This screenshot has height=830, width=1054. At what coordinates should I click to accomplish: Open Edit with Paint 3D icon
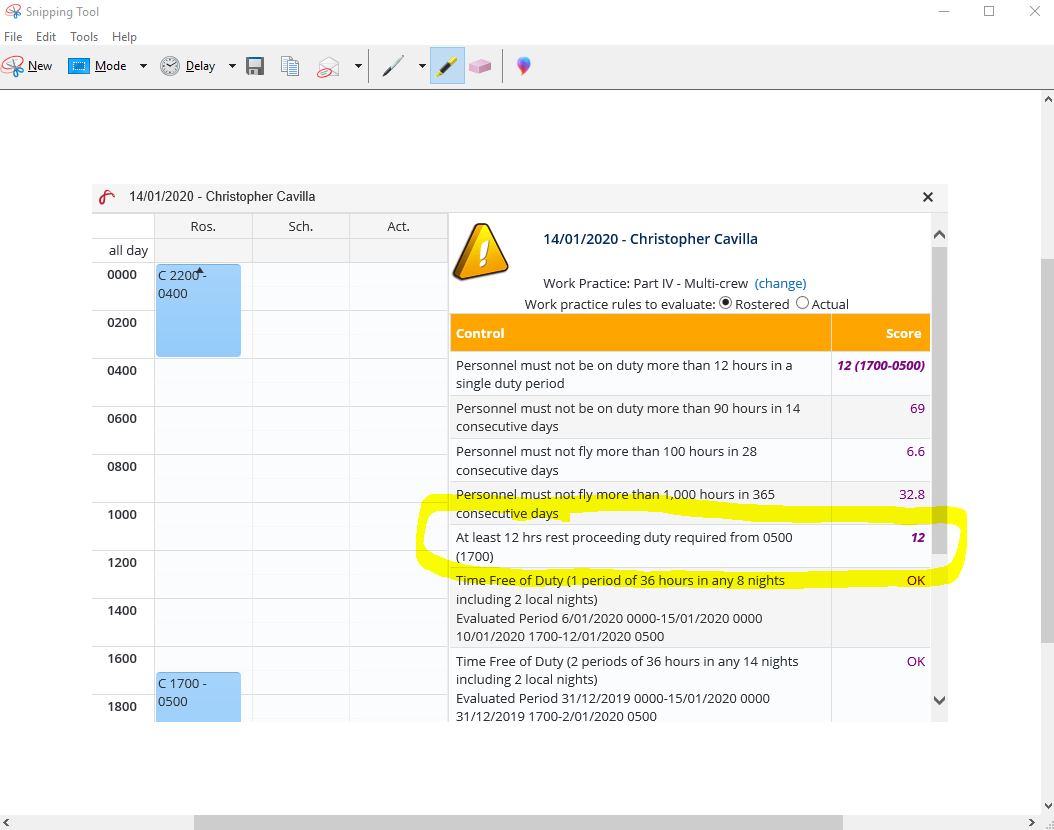523,66
